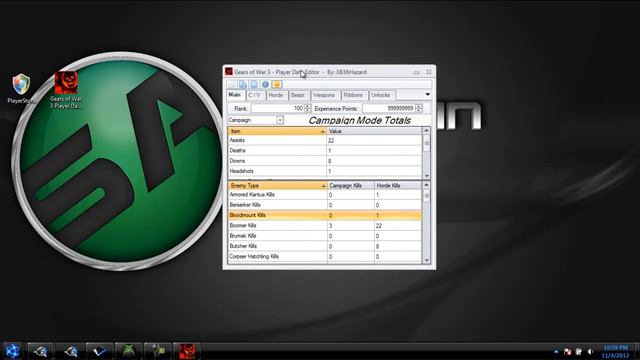Expand the tab overflow arrow
Viewport: 640px width, 360px height.
coord(428,95)
